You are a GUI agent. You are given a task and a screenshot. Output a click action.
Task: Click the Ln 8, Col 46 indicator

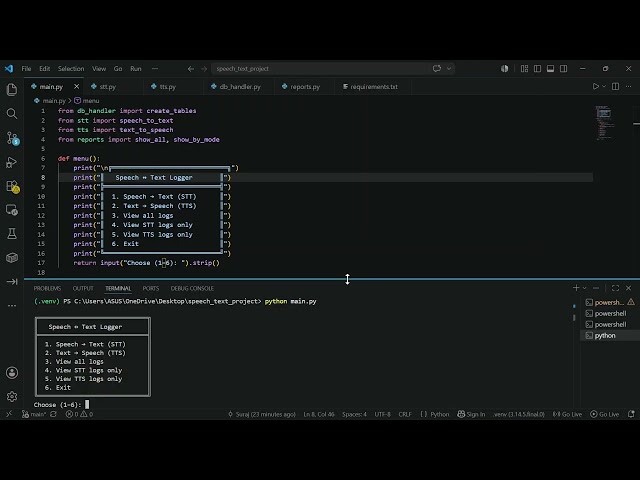[x=319, y=414]
